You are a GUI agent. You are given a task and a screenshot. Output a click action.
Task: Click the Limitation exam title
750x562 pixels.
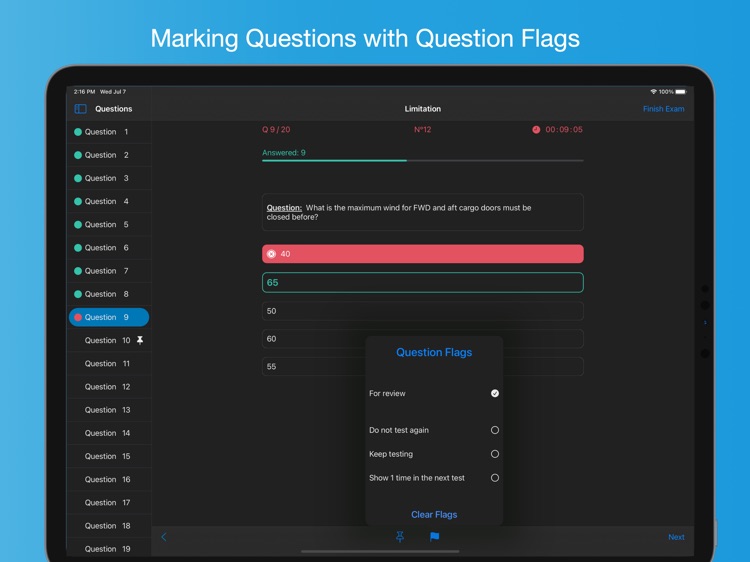423,109
